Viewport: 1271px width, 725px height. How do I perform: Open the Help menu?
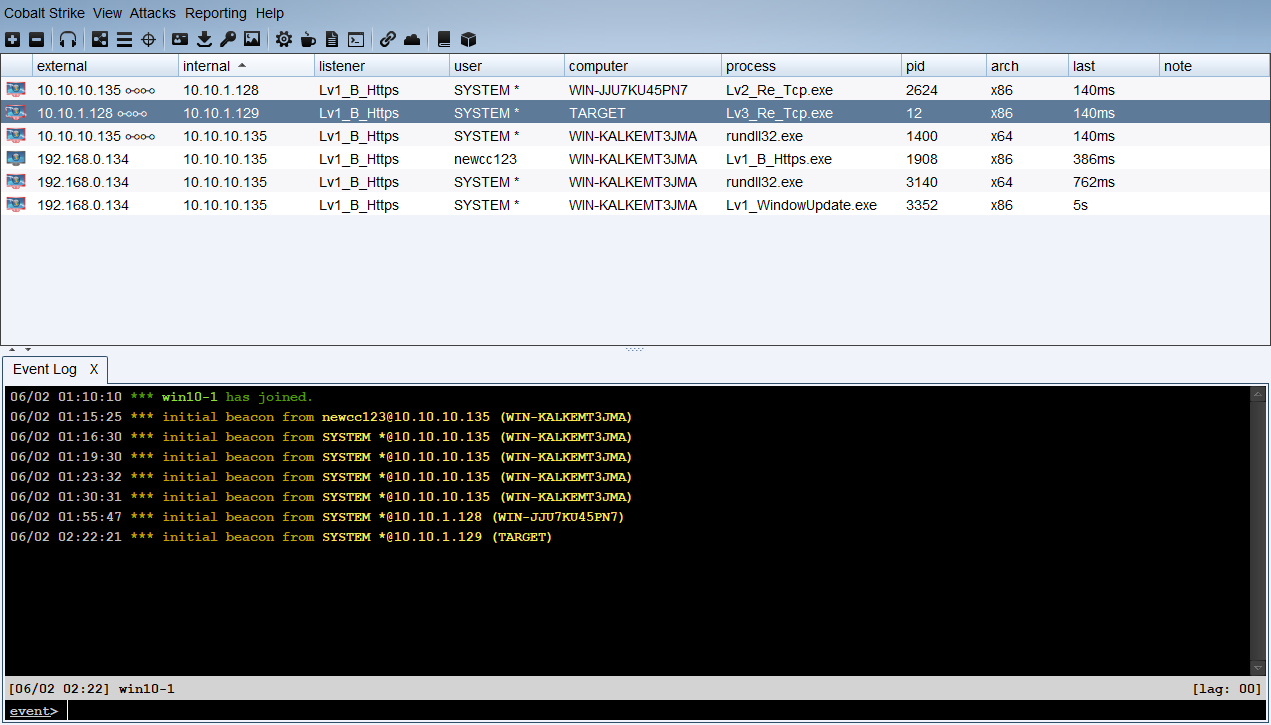270,13
